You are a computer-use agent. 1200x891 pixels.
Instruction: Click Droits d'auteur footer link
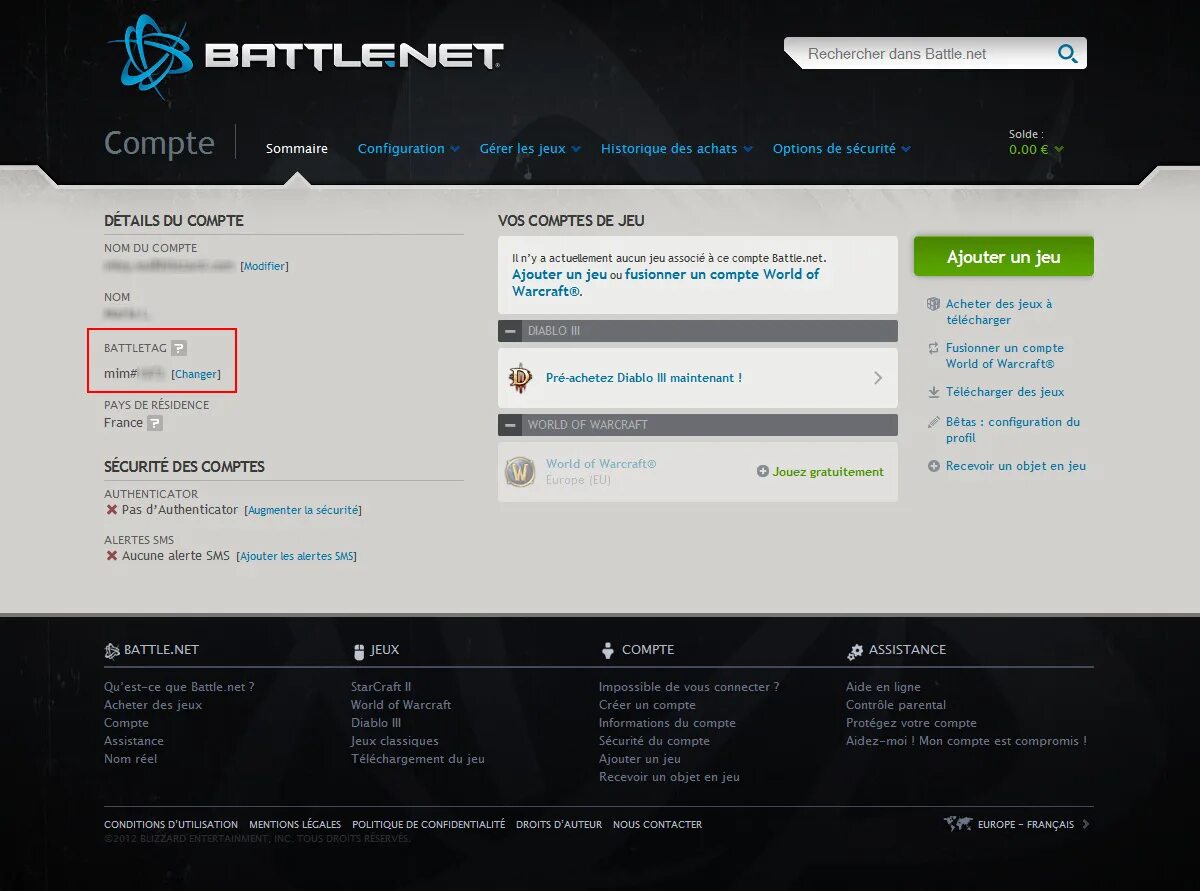(x=559, y=825)
